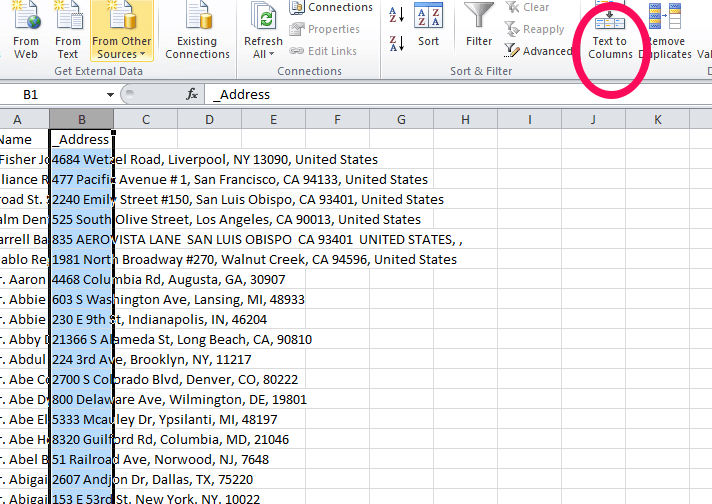Select column D header
Screen dimensions: 712x504
209,119
